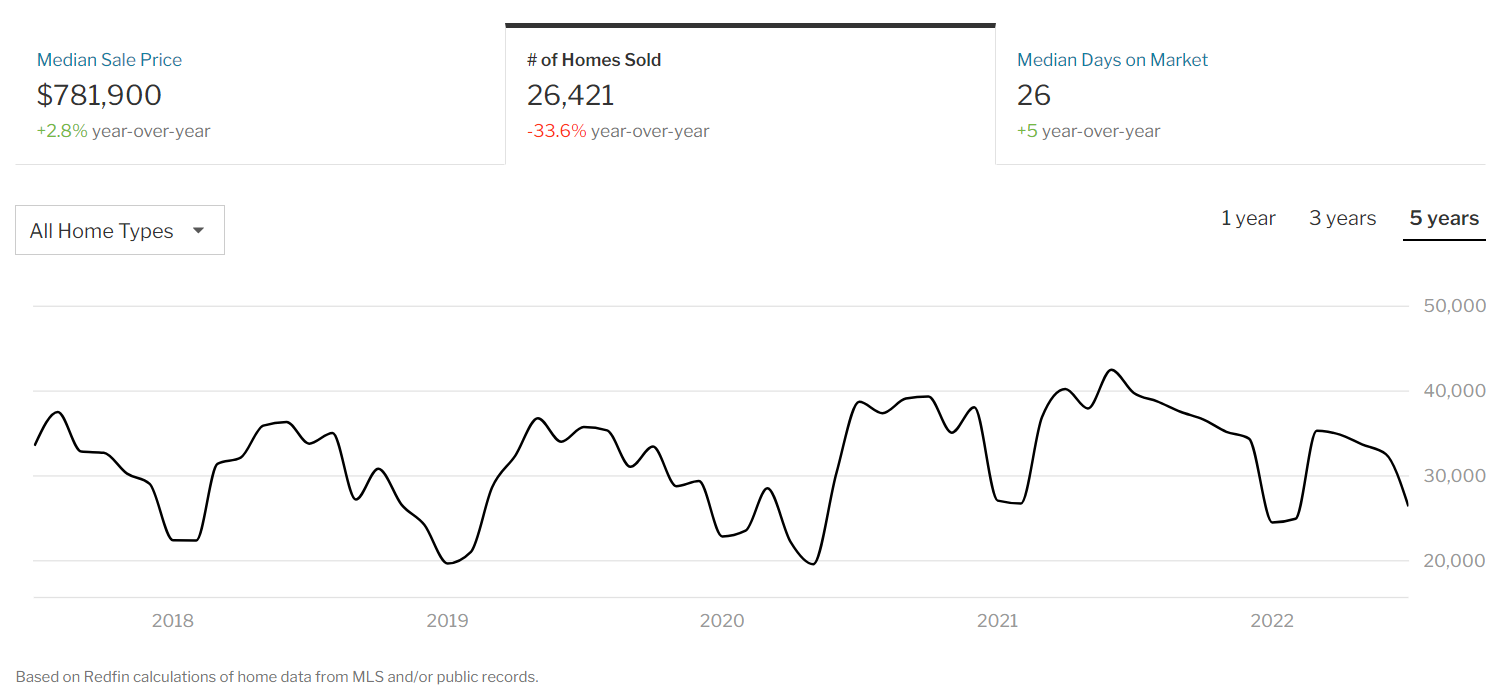The width and height of the screenshot is (1506, 700).
Task: Click the # of Homes Sold heading
Action: pyautogui.click(x=594, y=60)
